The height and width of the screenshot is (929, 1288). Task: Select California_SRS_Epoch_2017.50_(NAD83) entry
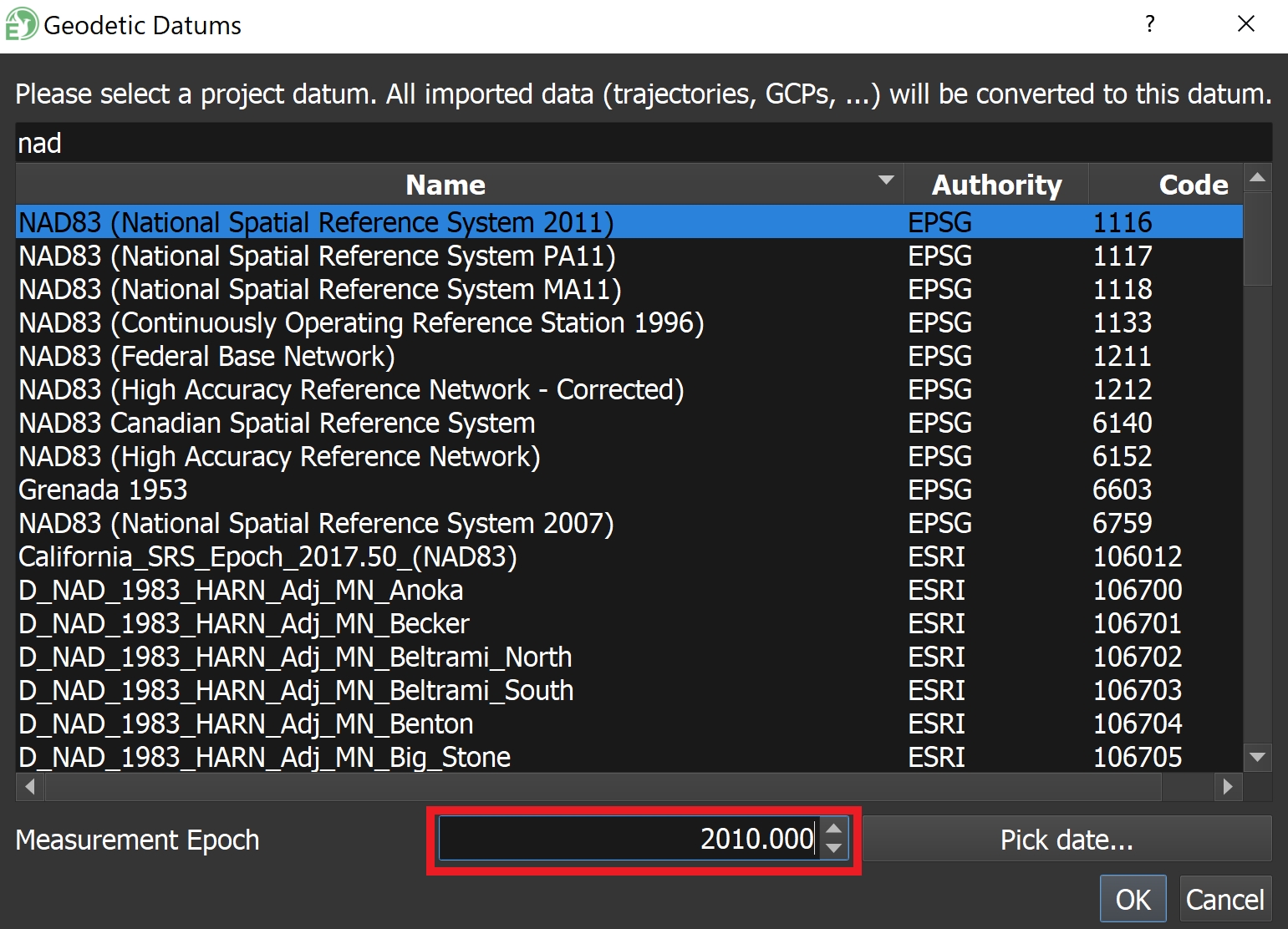click(267, 557)
